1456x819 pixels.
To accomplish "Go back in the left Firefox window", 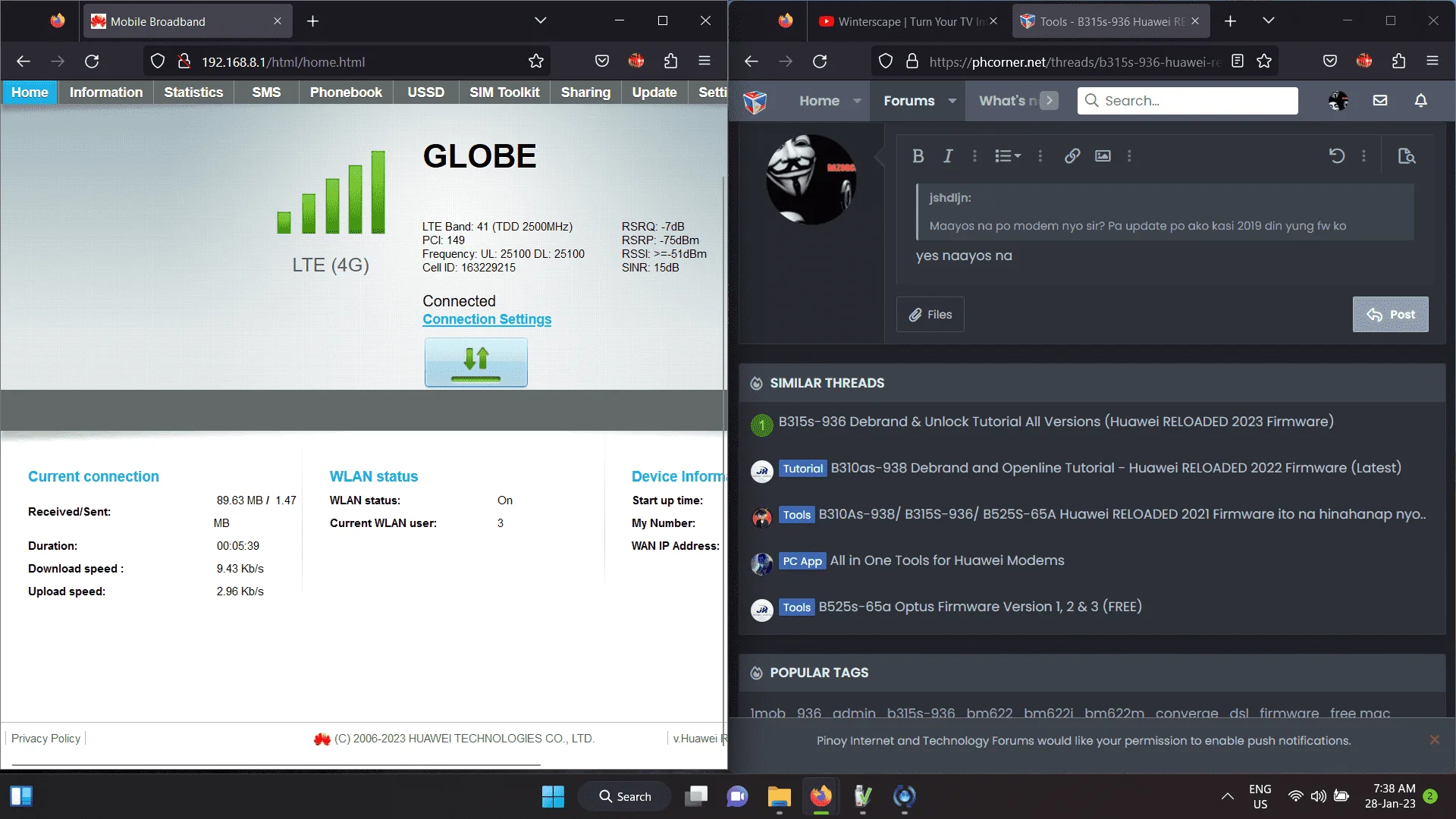I will [24, 61].
